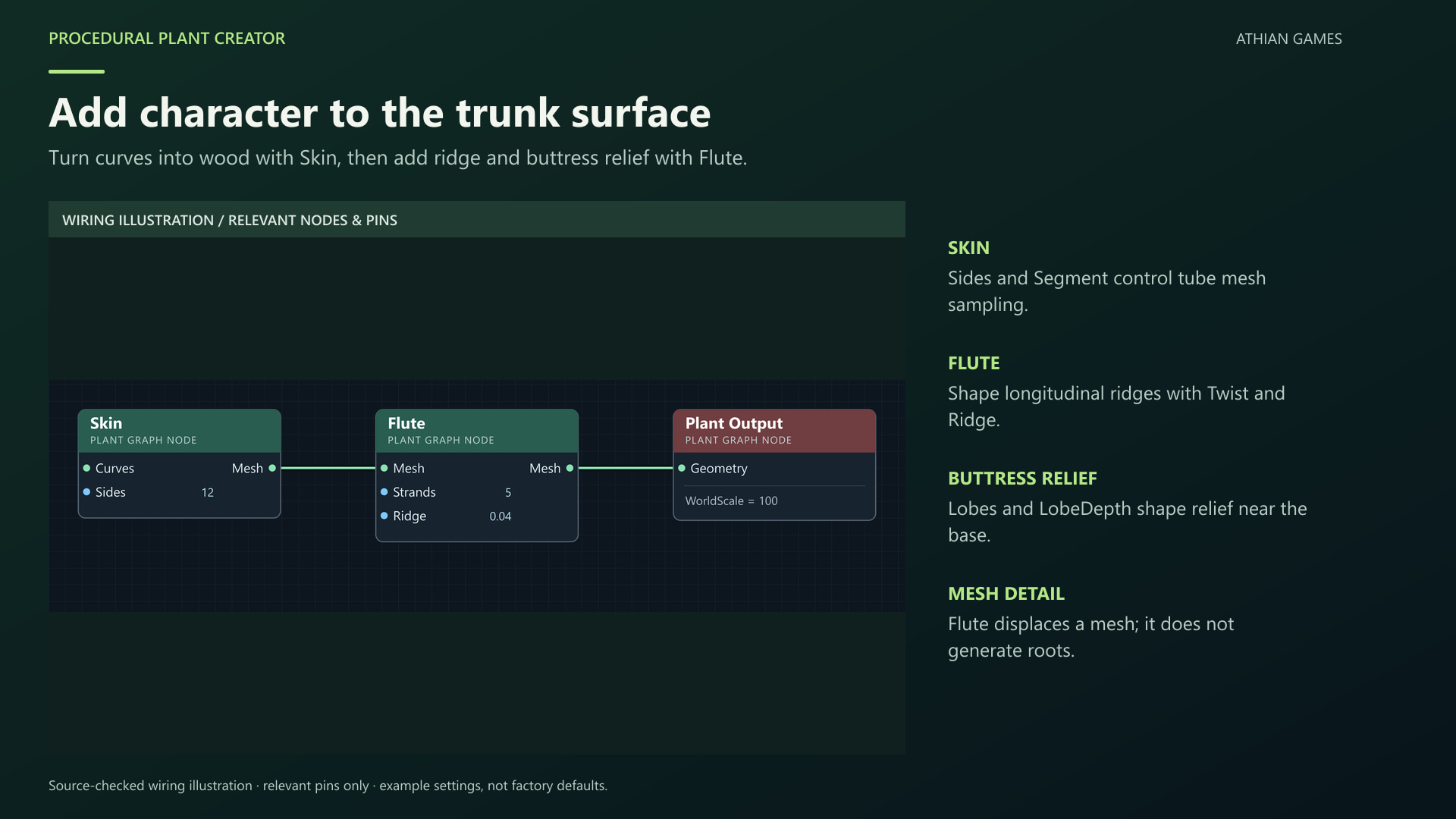
Task: Click the ATHIAN GAMES label
Action: 1289,39
